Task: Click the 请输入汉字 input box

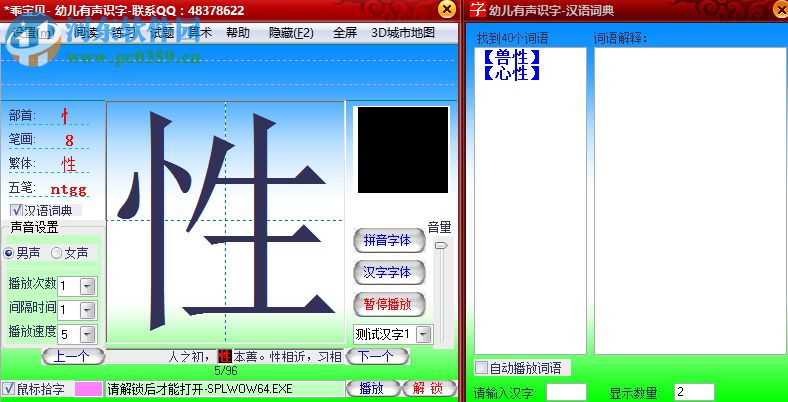Action: pyautogui.click(x=566, y=392)
